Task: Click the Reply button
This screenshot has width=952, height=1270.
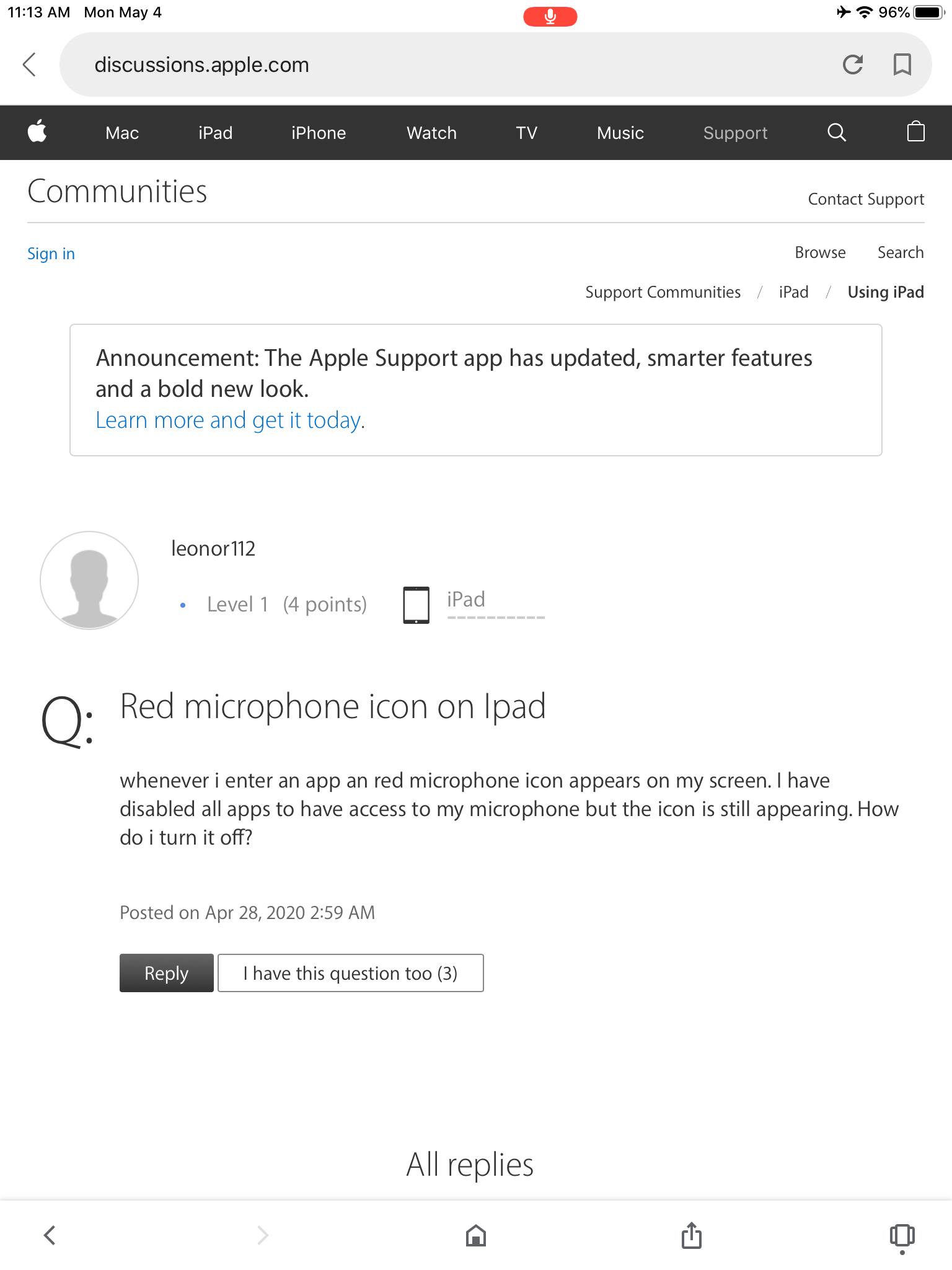Action: click(x=167, y=973)
